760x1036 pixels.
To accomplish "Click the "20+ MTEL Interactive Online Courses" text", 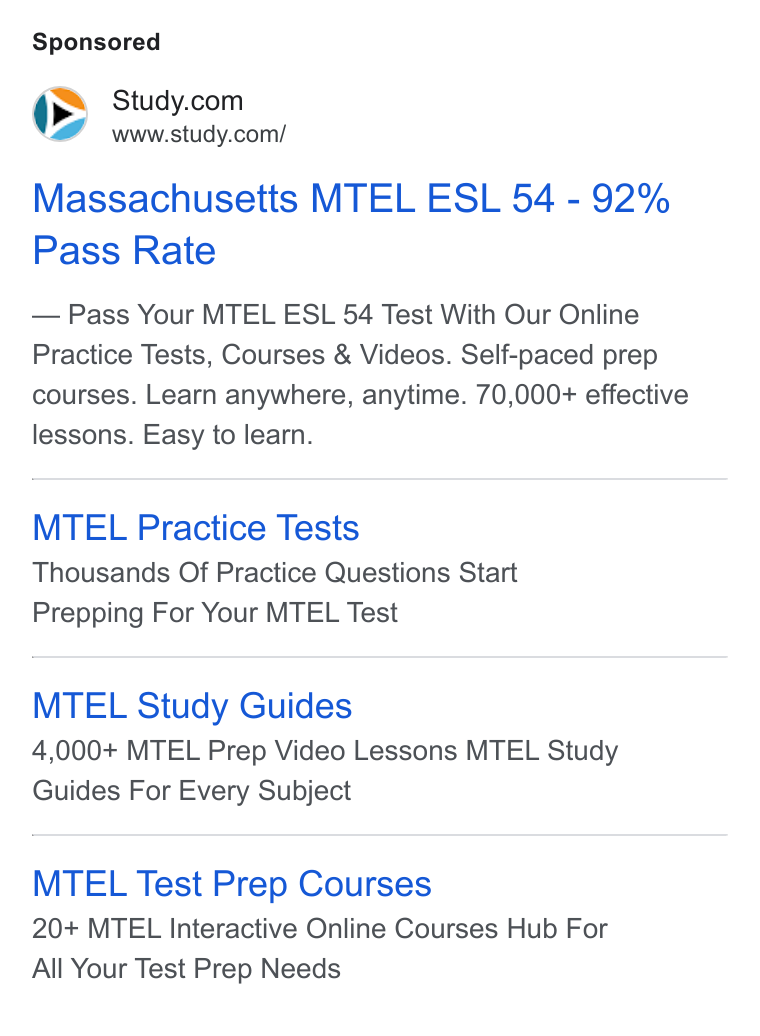I will tap(266, 928).
